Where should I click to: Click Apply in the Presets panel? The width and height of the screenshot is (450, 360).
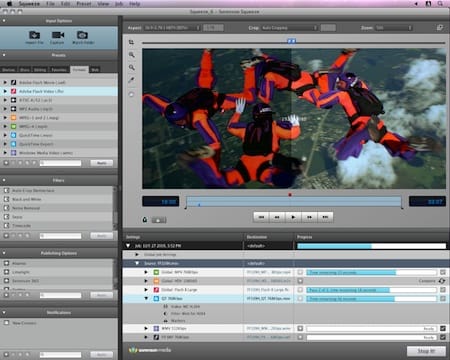pyautogui.click(x=102, y=163)
